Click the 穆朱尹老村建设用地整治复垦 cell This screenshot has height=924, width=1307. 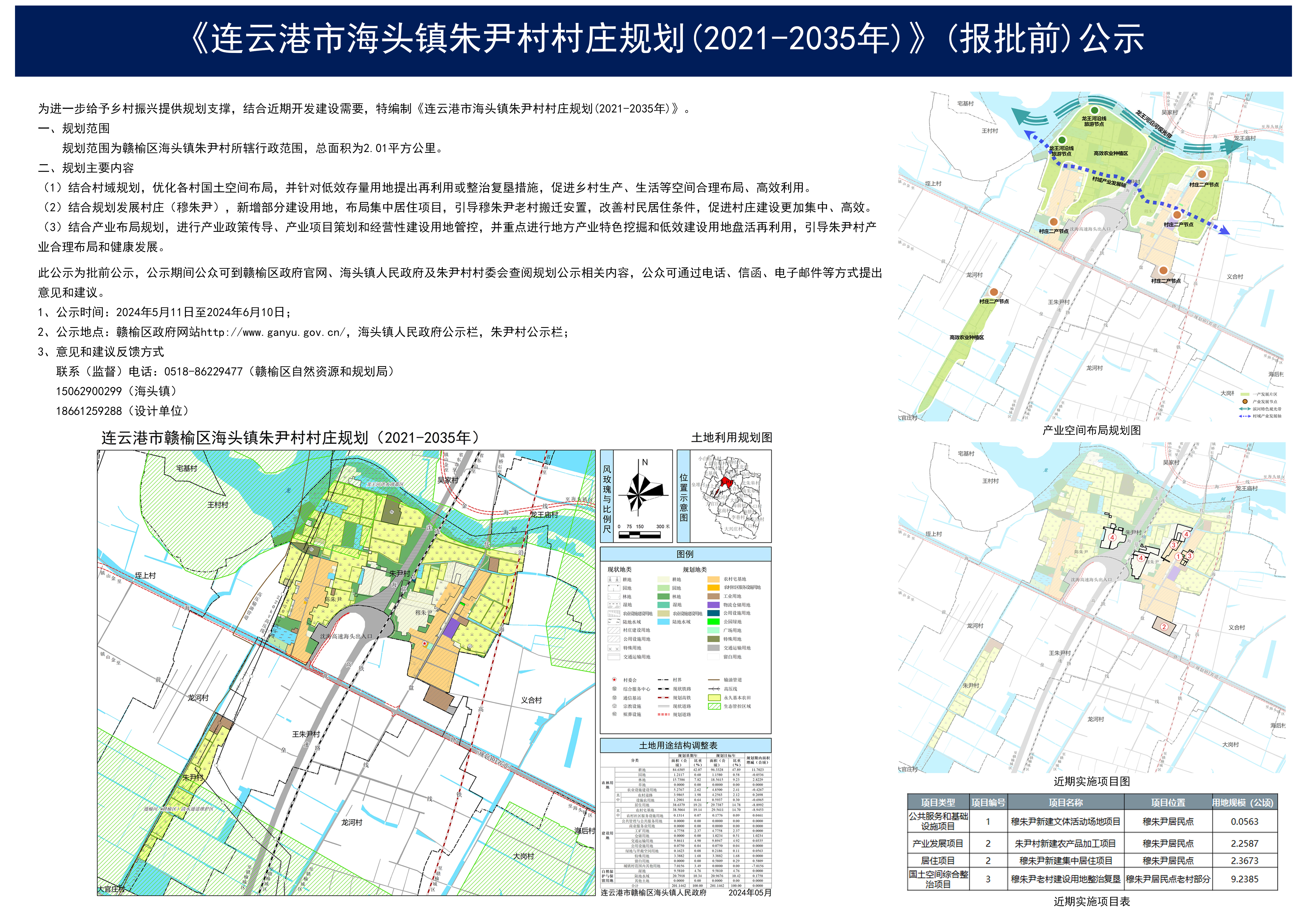(x=1066, y=879)
